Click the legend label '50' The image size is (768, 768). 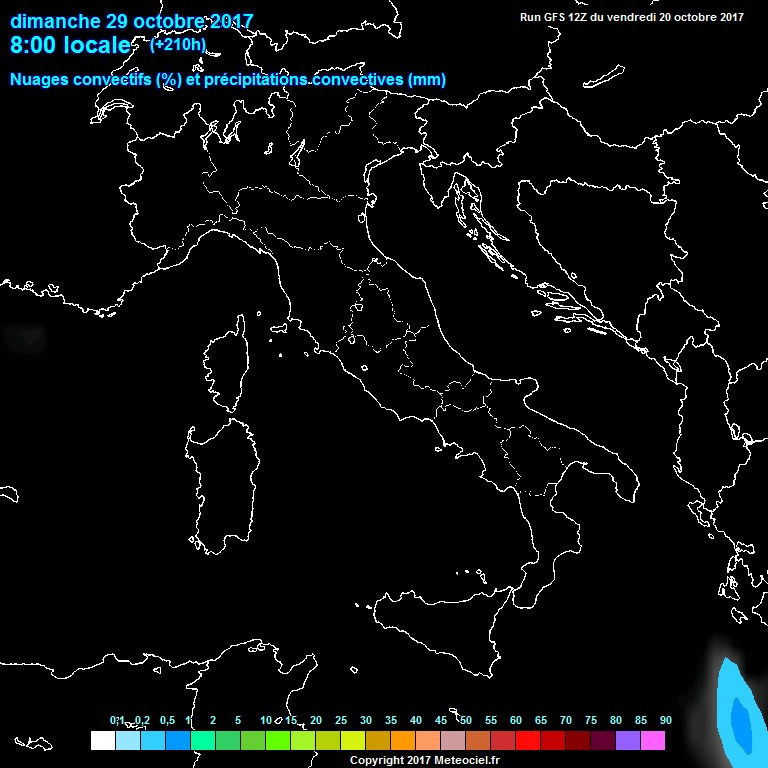coord(466,720)
